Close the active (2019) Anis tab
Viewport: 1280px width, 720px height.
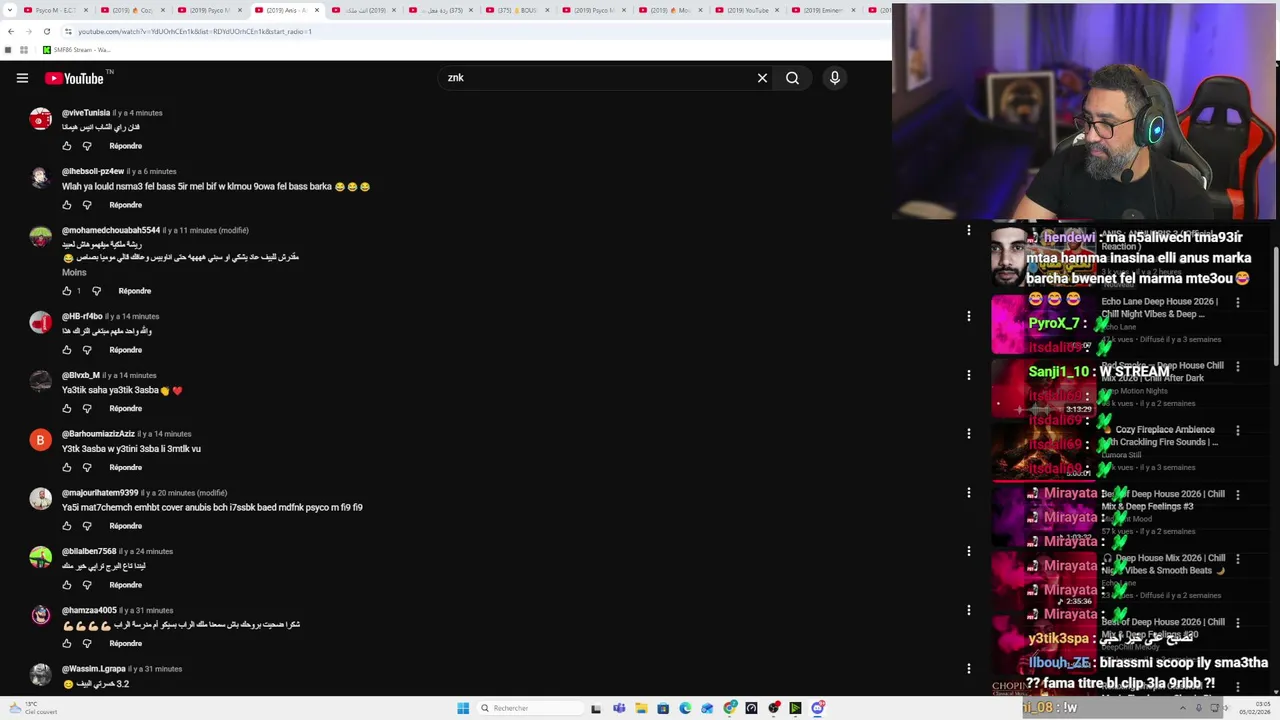click(317, 10)
